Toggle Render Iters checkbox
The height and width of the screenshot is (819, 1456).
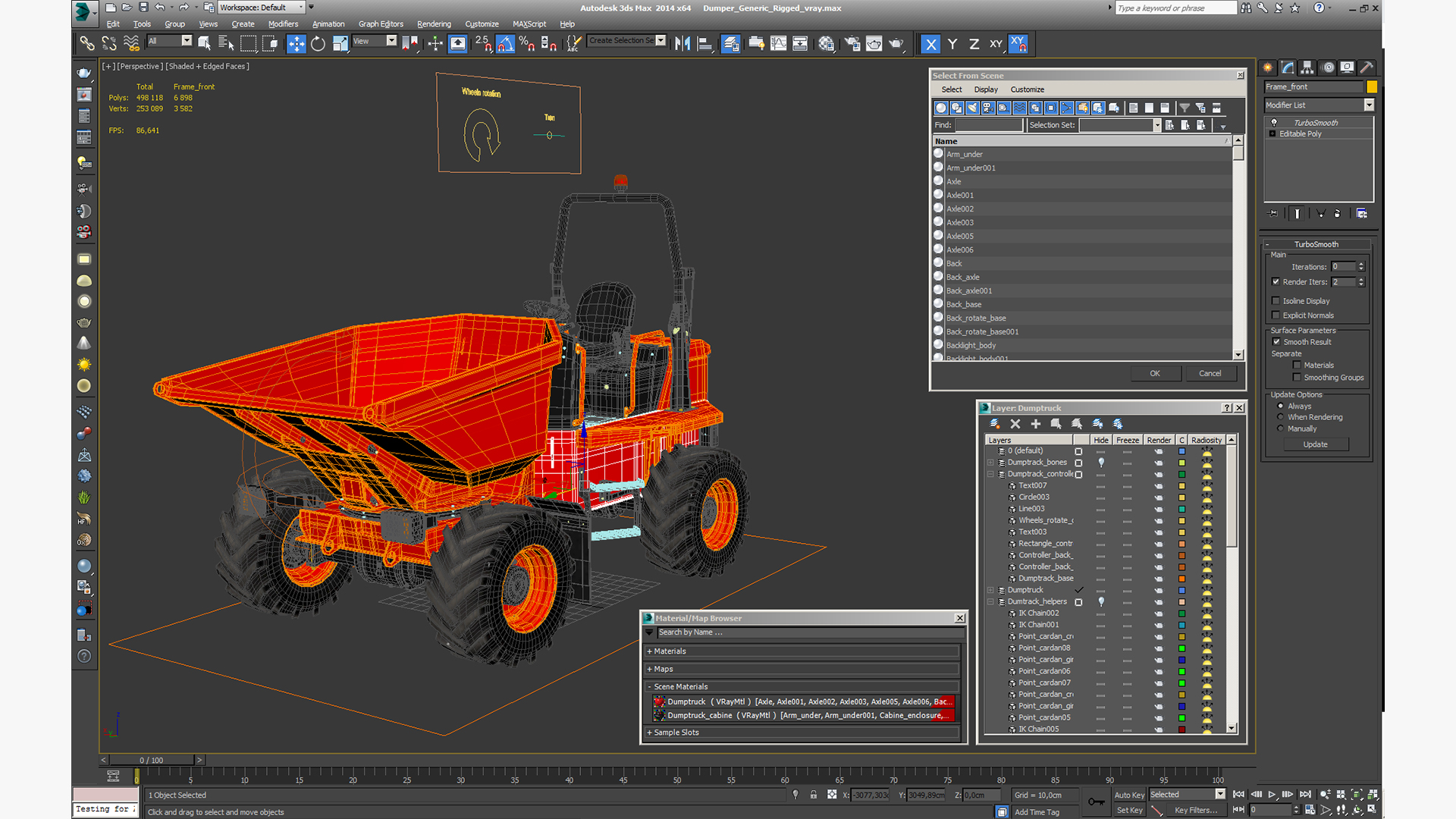[1276, 282]
